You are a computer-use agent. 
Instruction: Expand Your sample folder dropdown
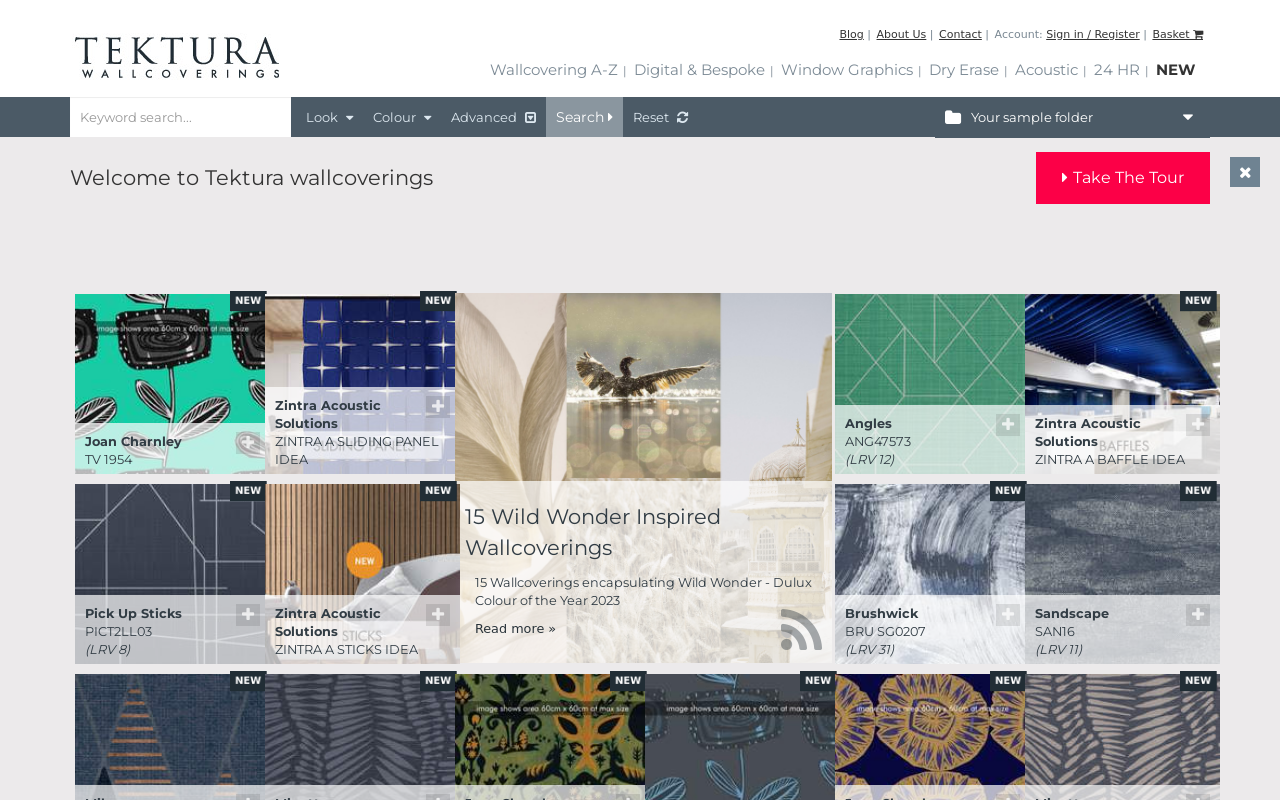tap(1072, 117)
